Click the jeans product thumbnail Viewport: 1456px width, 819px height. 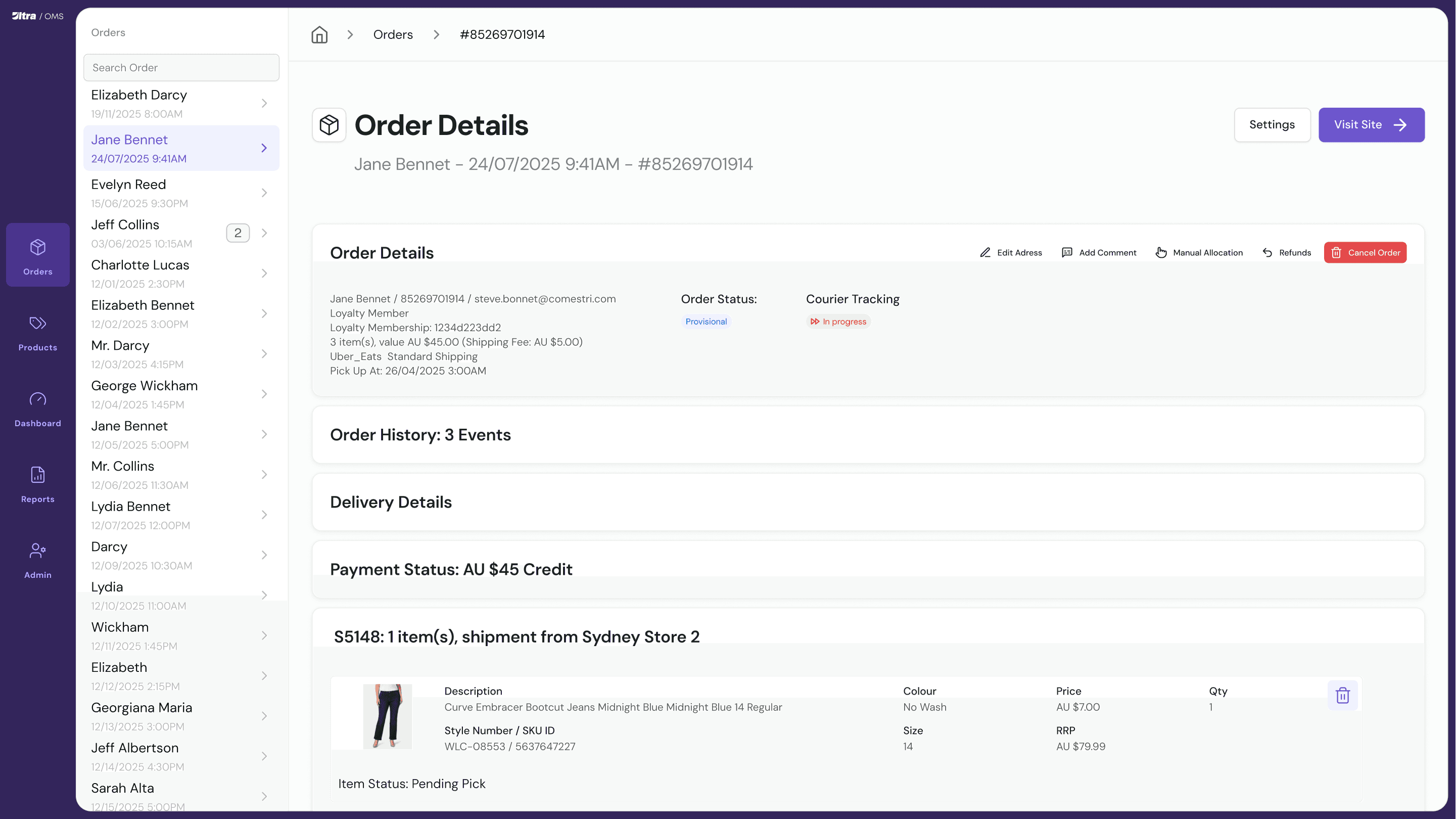coord(387,716)
